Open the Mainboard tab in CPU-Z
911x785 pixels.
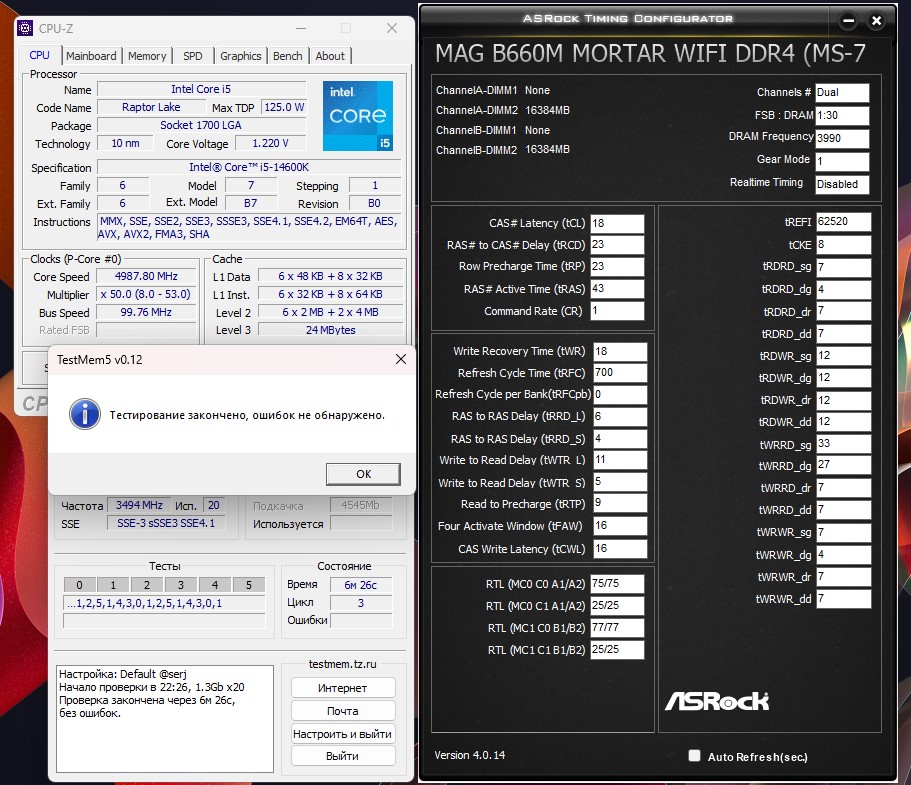(x=91, y=56)
